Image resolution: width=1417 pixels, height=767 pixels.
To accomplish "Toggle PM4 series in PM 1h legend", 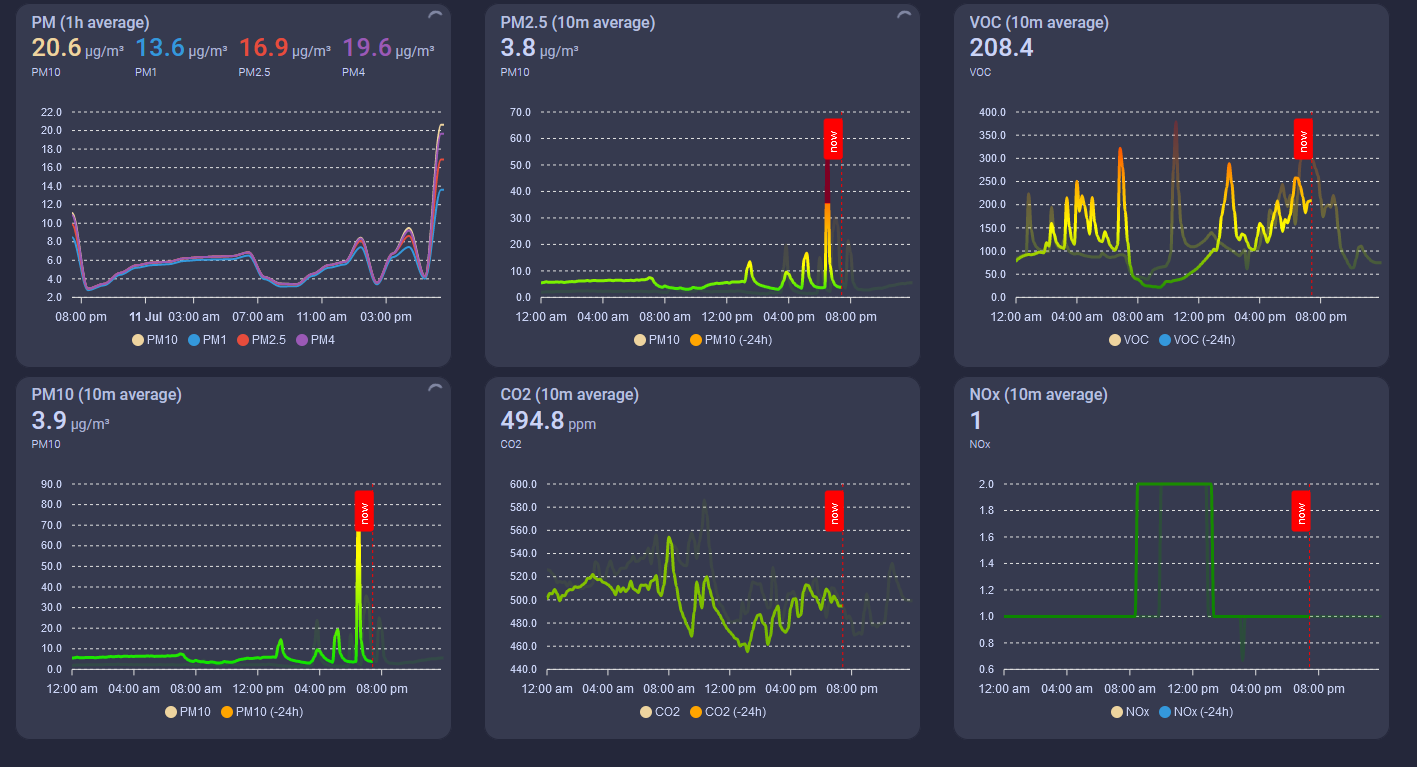I will pyautogui.click(x=314, y=340).
